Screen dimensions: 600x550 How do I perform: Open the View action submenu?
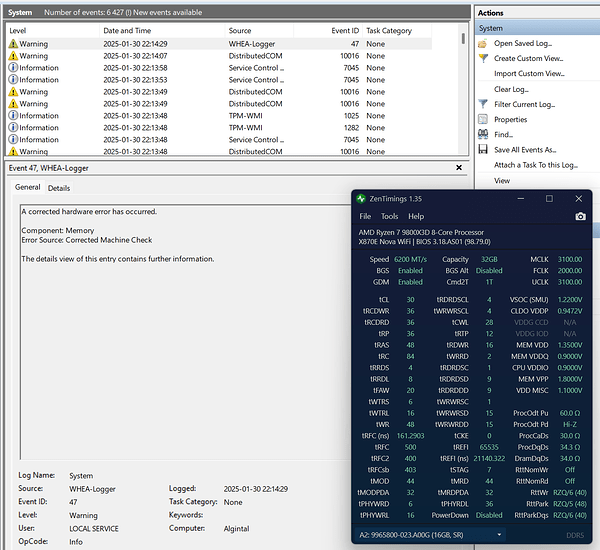(x=502, y=181)
